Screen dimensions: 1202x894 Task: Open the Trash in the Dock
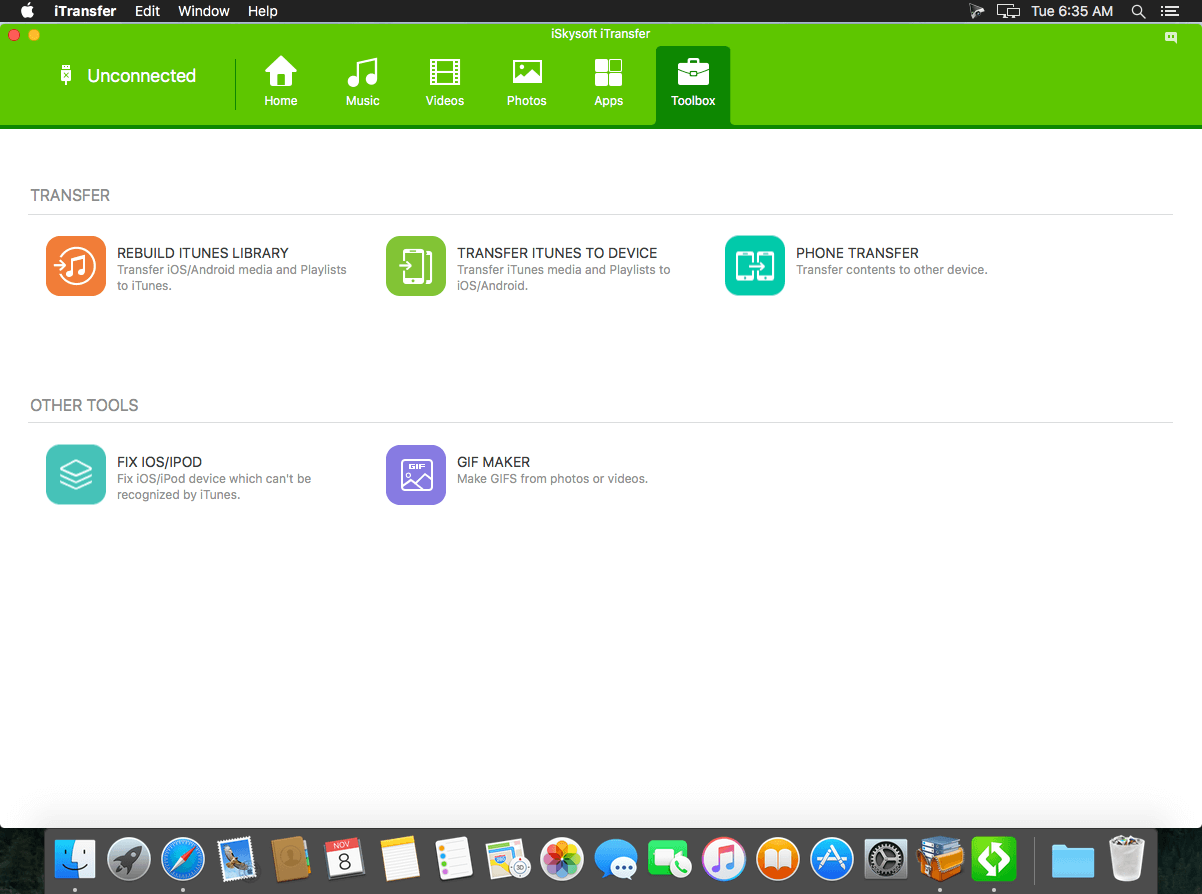1127,859
